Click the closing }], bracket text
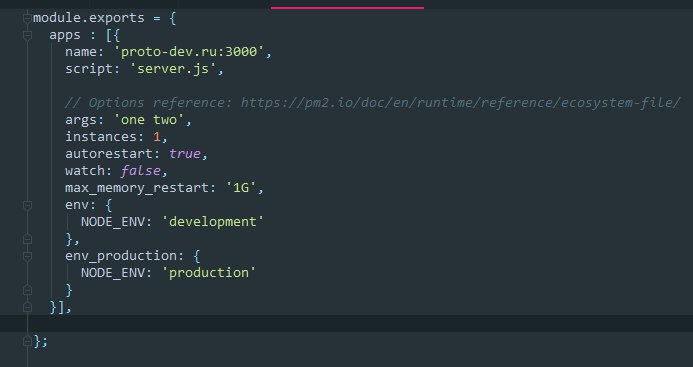This screenshot has width=693, height=367. [61, 307]
